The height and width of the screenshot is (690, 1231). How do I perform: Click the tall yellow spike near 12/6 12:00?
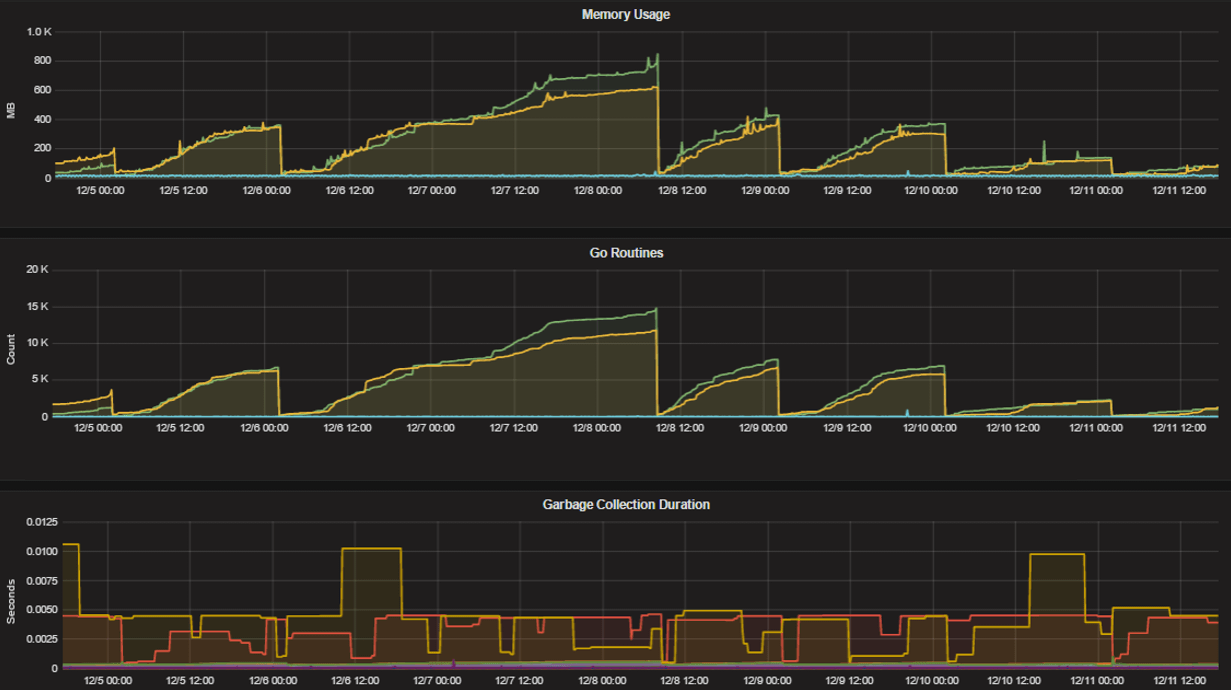(x=372, y=550)
